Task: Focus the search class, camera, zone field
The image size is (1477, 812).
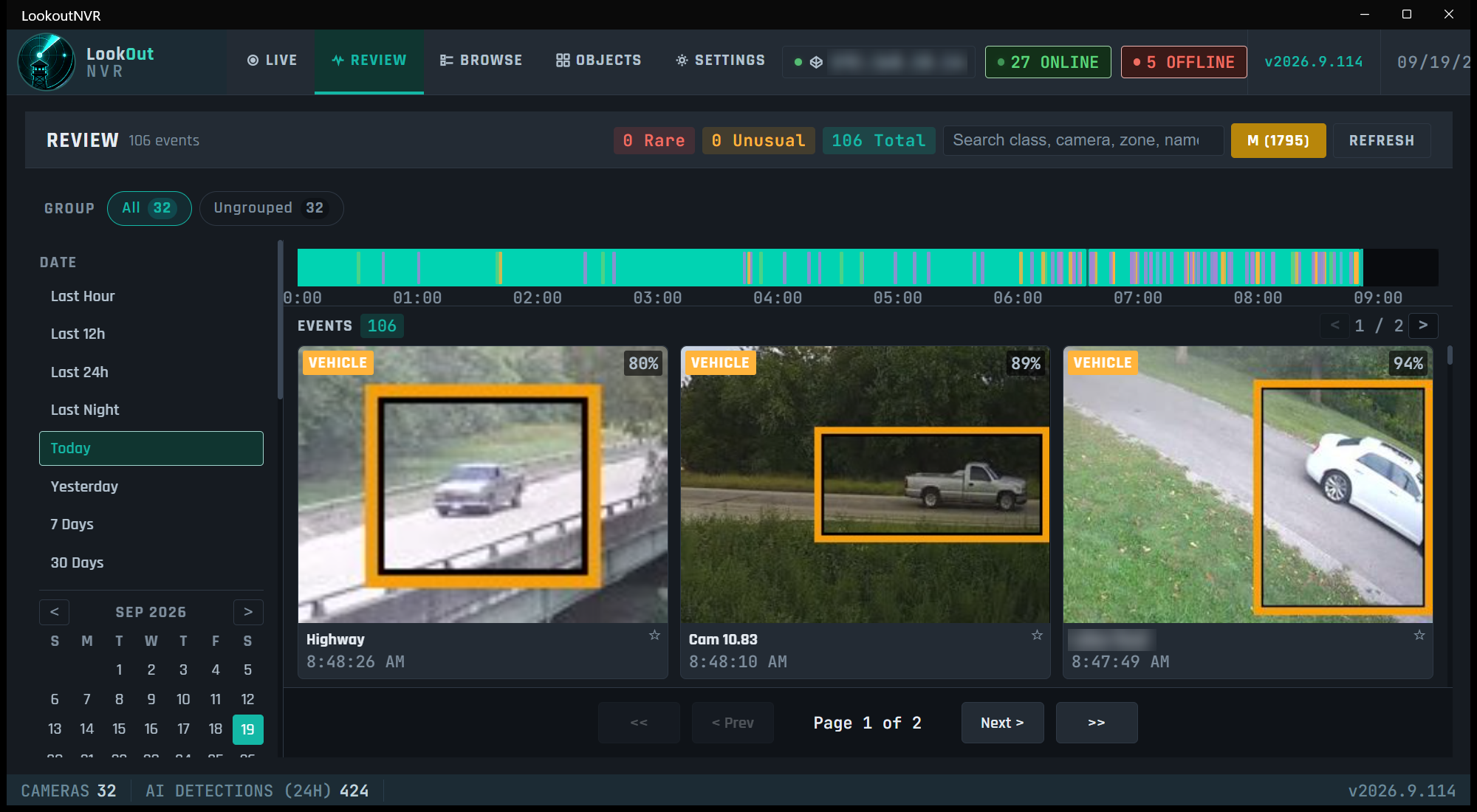Action: point(1083,140)
